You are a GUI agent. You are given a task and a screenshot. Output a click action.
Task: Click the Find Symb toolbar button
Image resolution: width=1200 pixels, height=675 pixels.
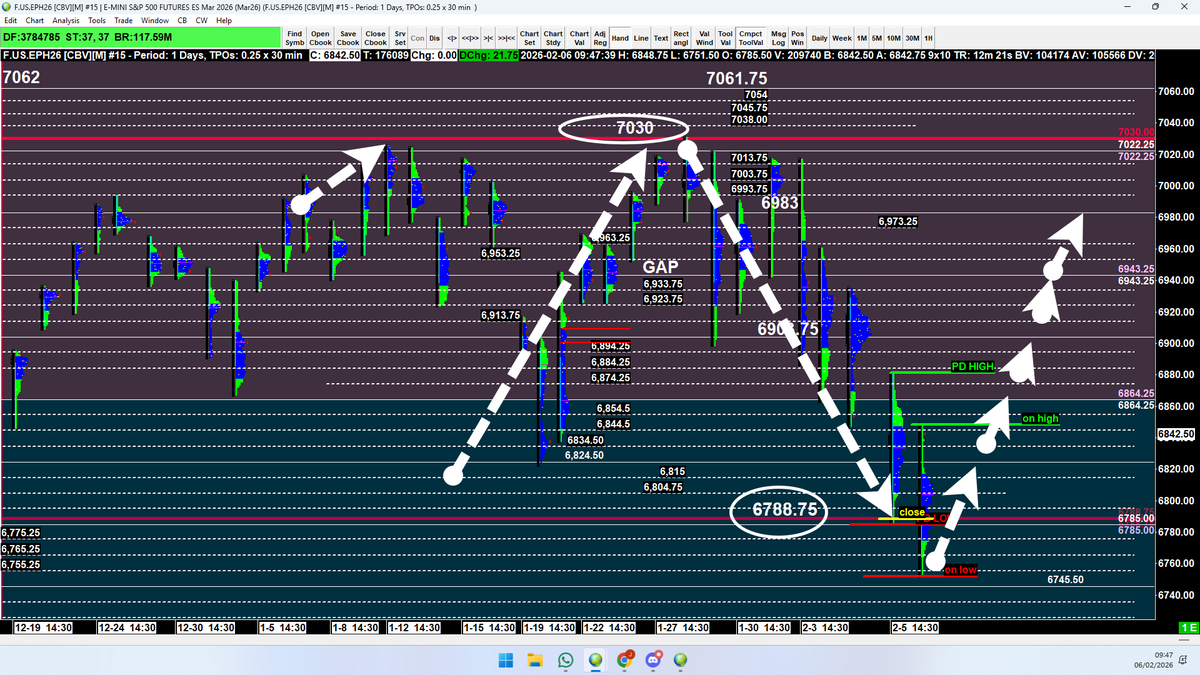pyautogui.click(x=295, y=38)
